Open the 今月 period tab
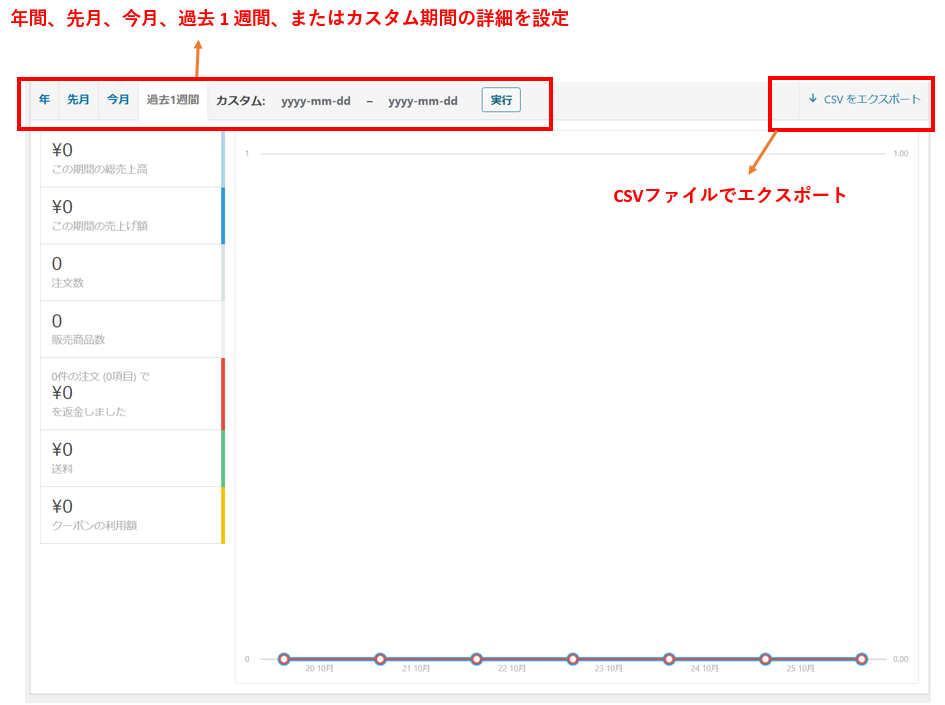The image size is (945, 705). coord(118,100)
